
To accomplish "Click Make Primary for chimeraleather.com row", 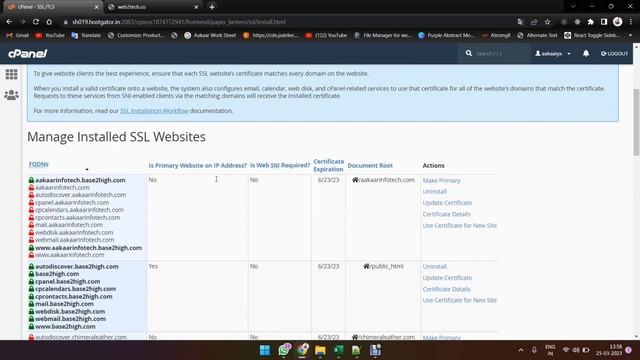I will (x=441, y=338).
